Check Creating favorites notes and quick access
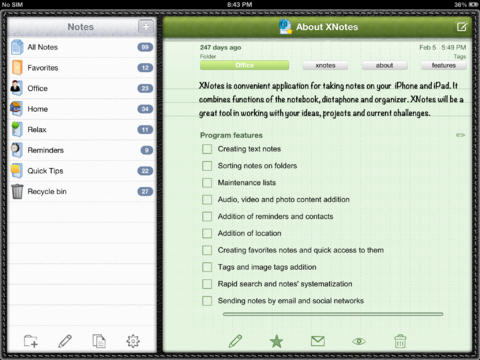The height and width of the screenshot is (360, 480). pyautogui.click(x=207, y=250)
